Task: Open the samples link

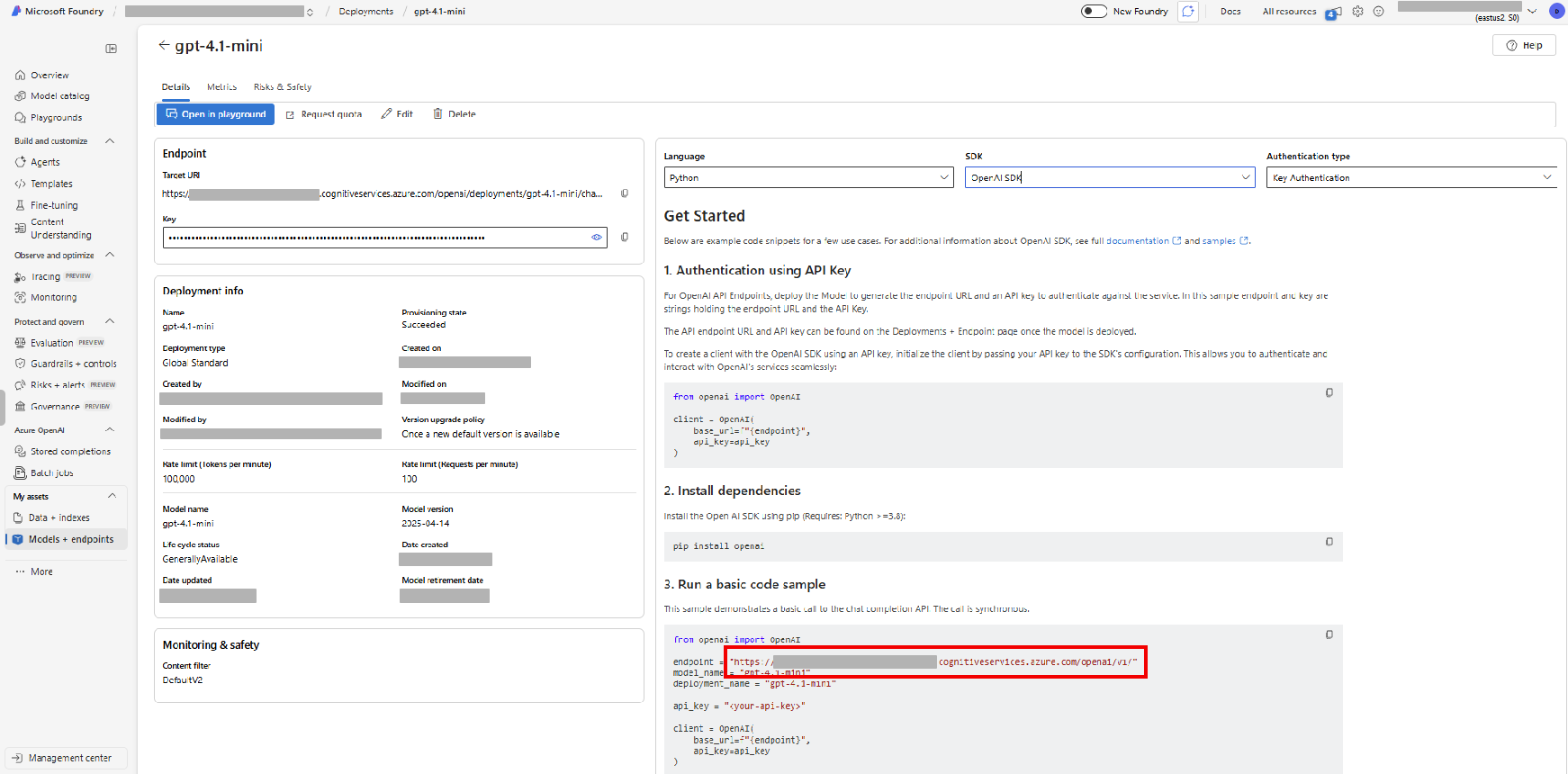Action: point(1225,241)
